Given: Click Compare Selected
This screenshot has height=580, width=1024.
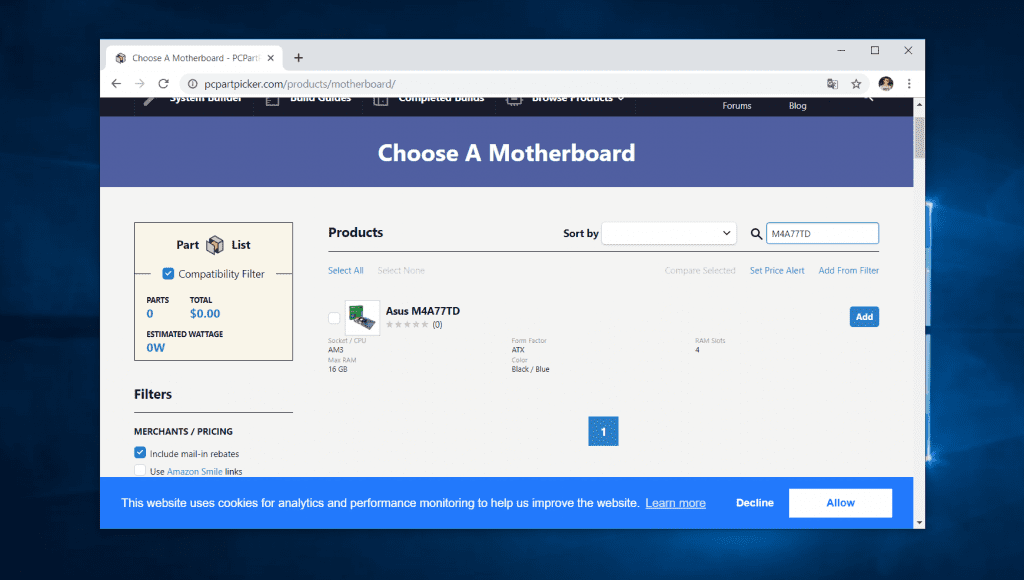Looking at the screenshot, I should 699,270.
